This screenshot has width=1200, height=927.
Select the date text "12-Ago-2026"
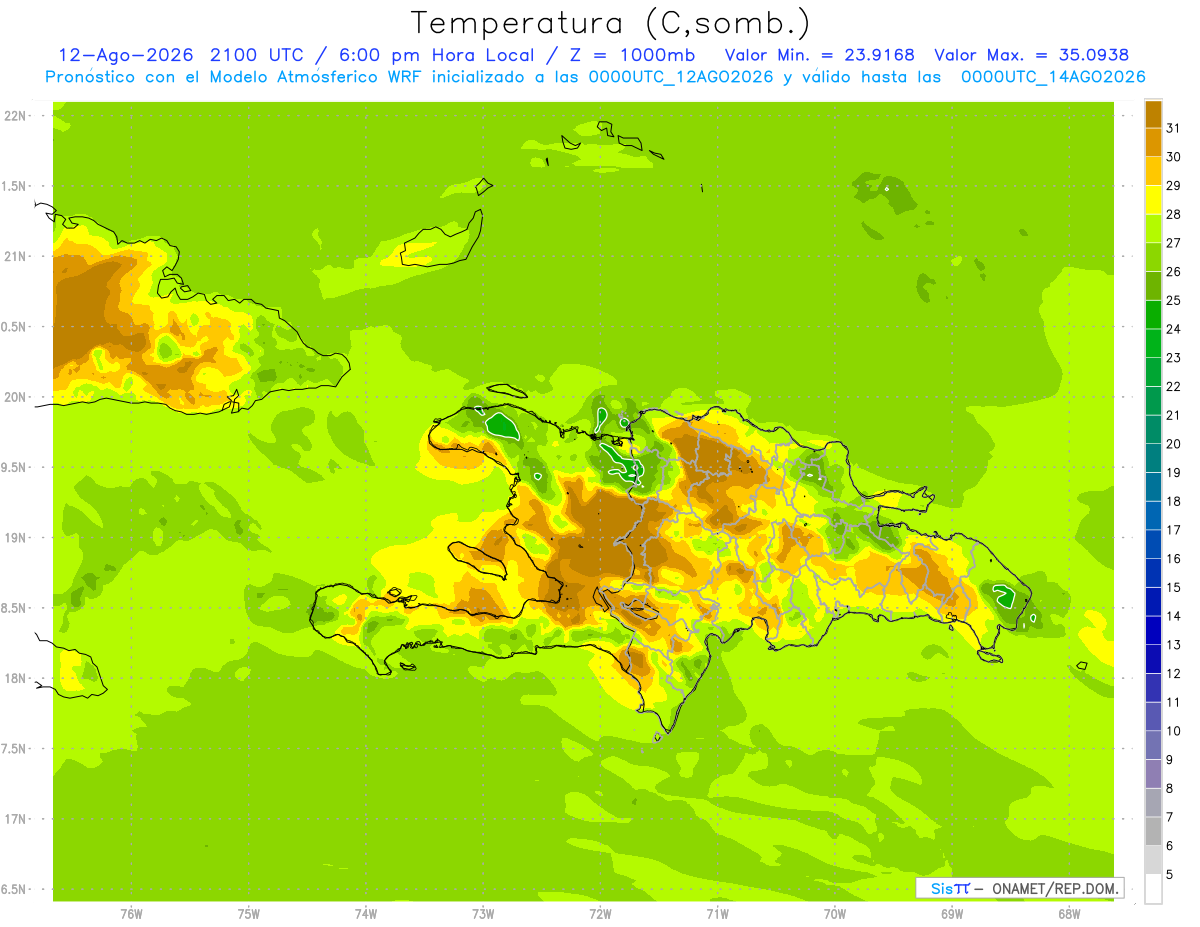pos(124,55)
